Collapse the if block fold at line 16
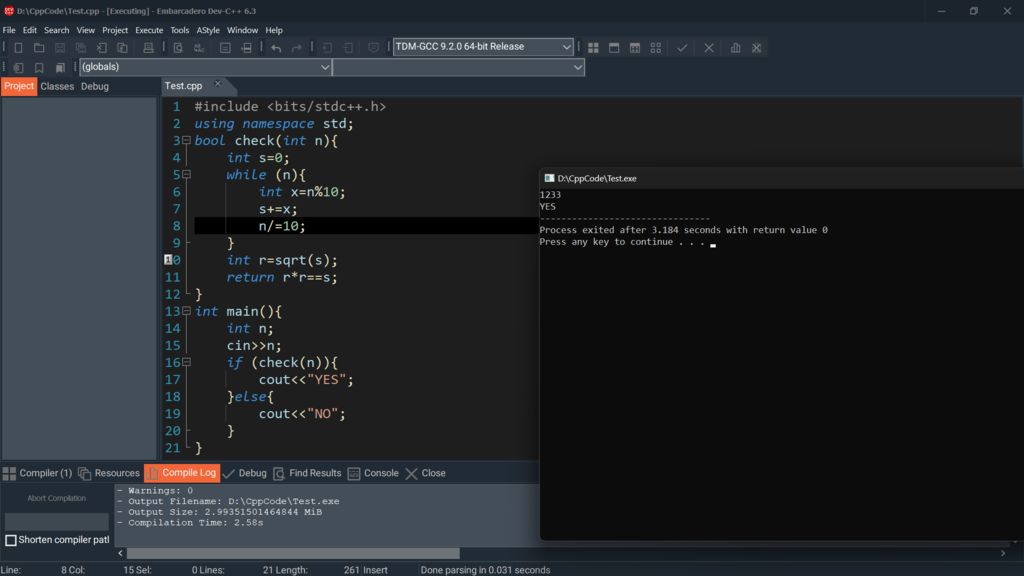 click(186, 362)
